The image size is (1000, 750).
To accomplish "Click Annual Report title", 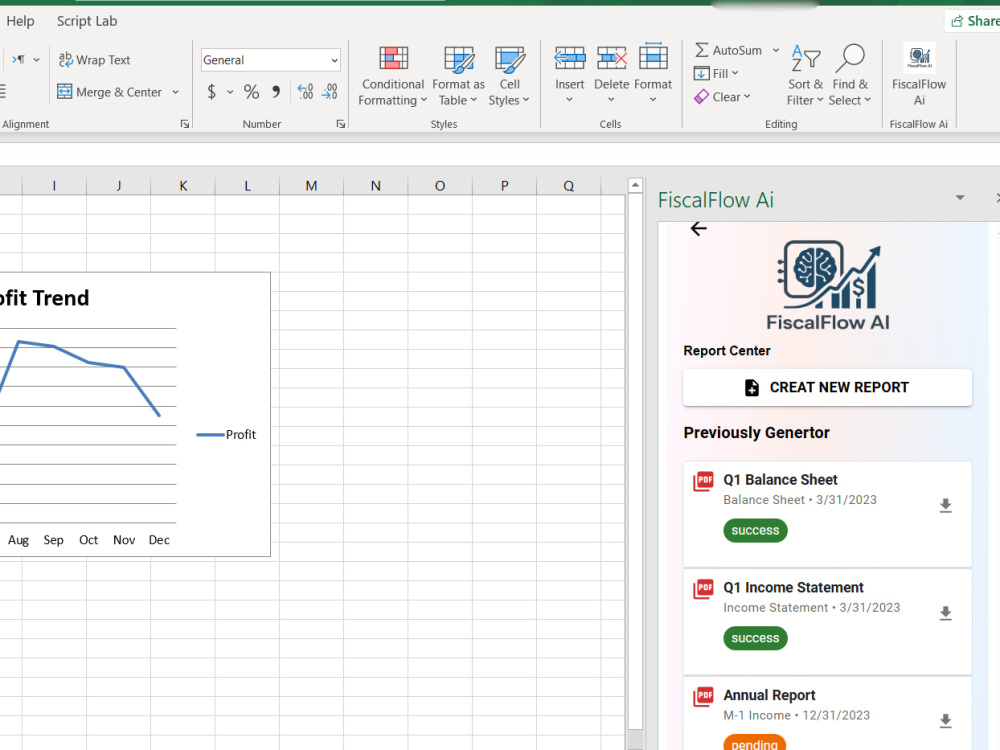I will (769, 695).
